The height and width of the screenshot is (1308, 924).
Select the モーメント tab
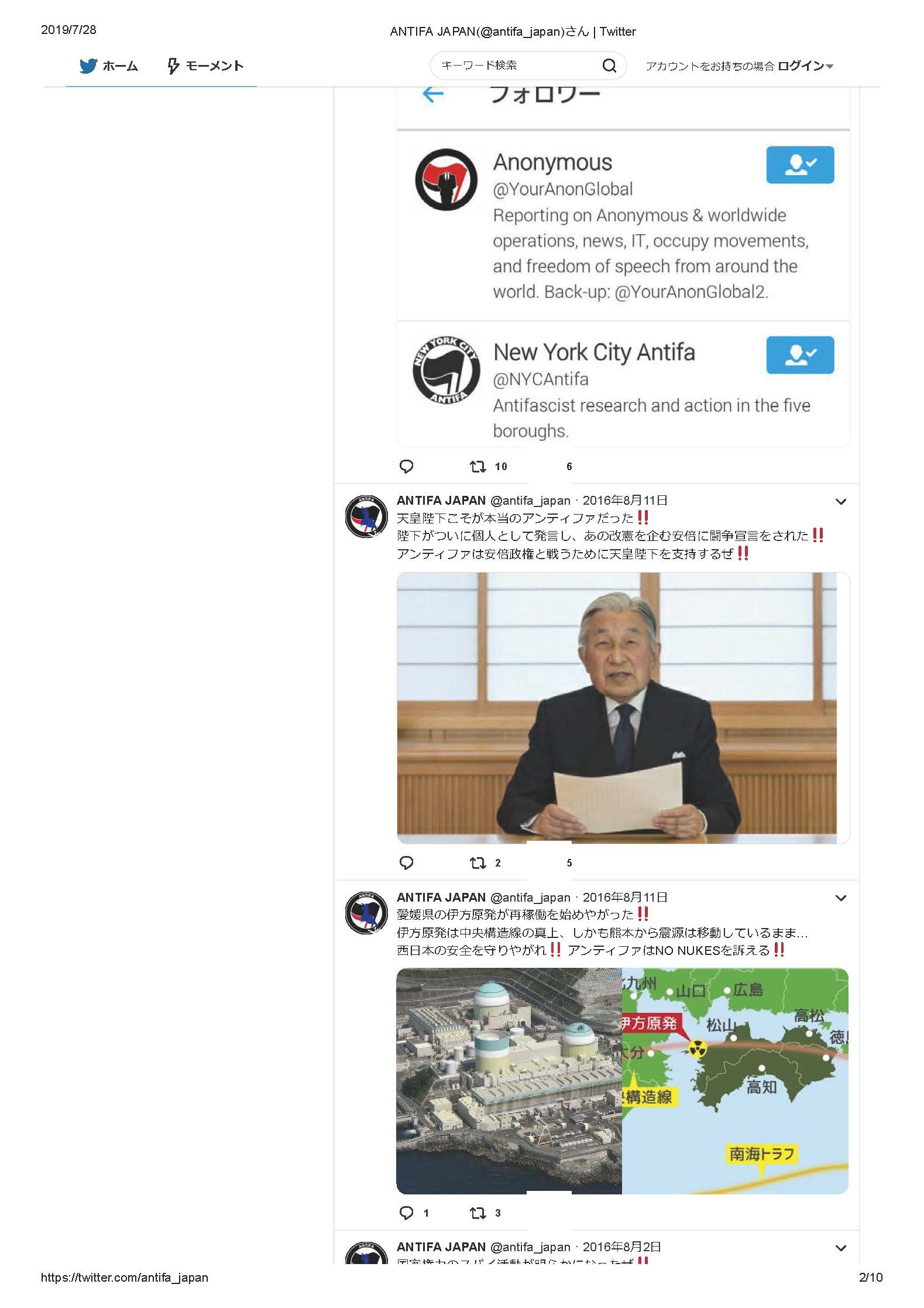[205, 66]
